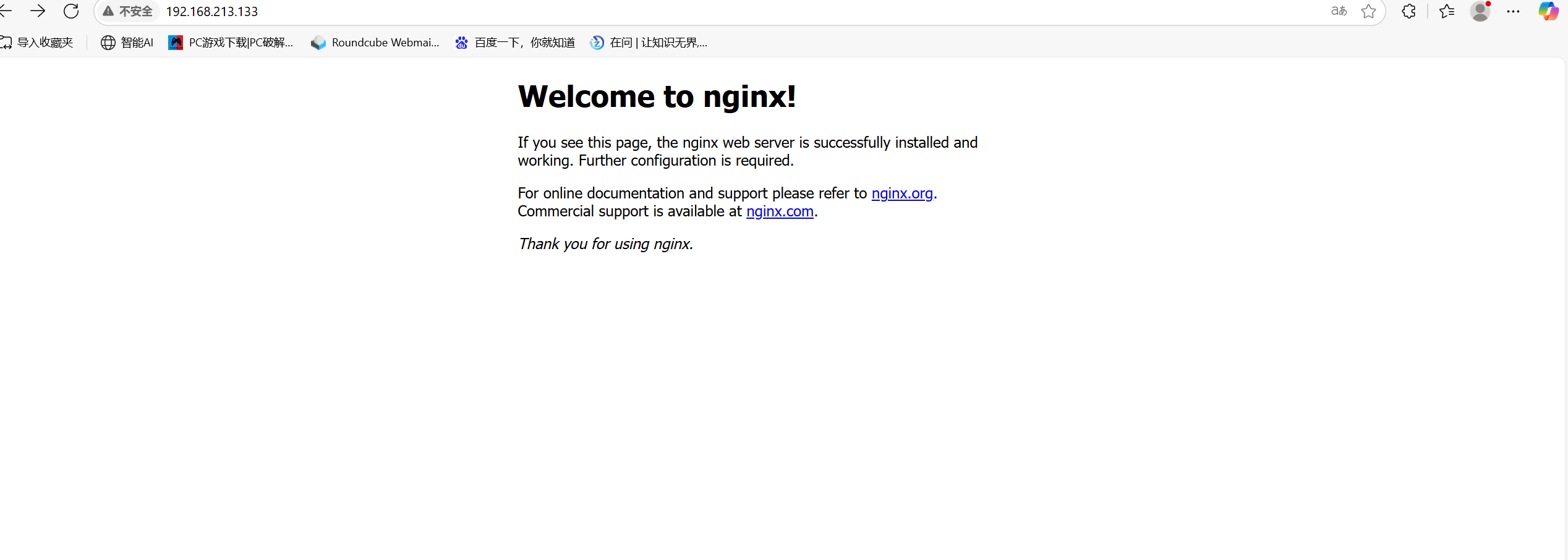Open the 导入收藏夹 import favorites shortcut
The height and width of the screenshot is (560, 1568).
pos(38,42)
